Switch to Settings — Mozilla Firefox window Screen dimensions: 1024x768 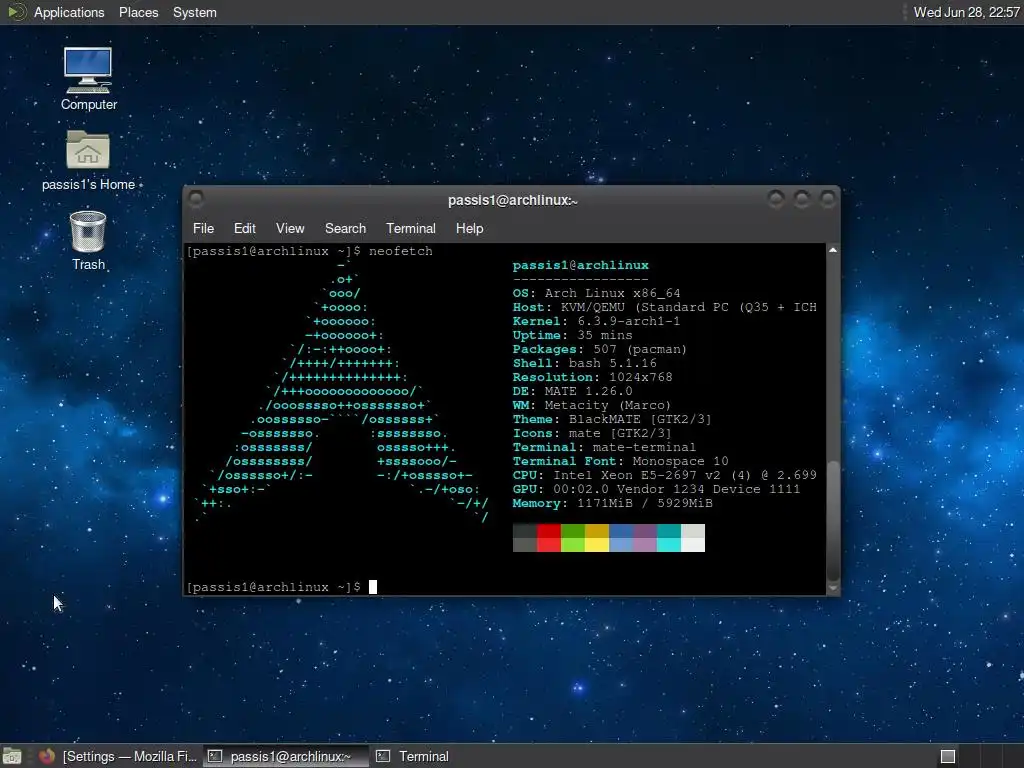(x=118, y=756)
